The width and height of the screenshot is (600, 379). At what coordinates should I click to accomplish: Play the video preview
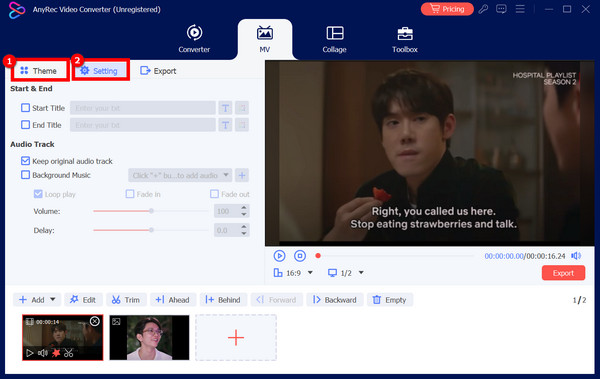coord(279,256)
